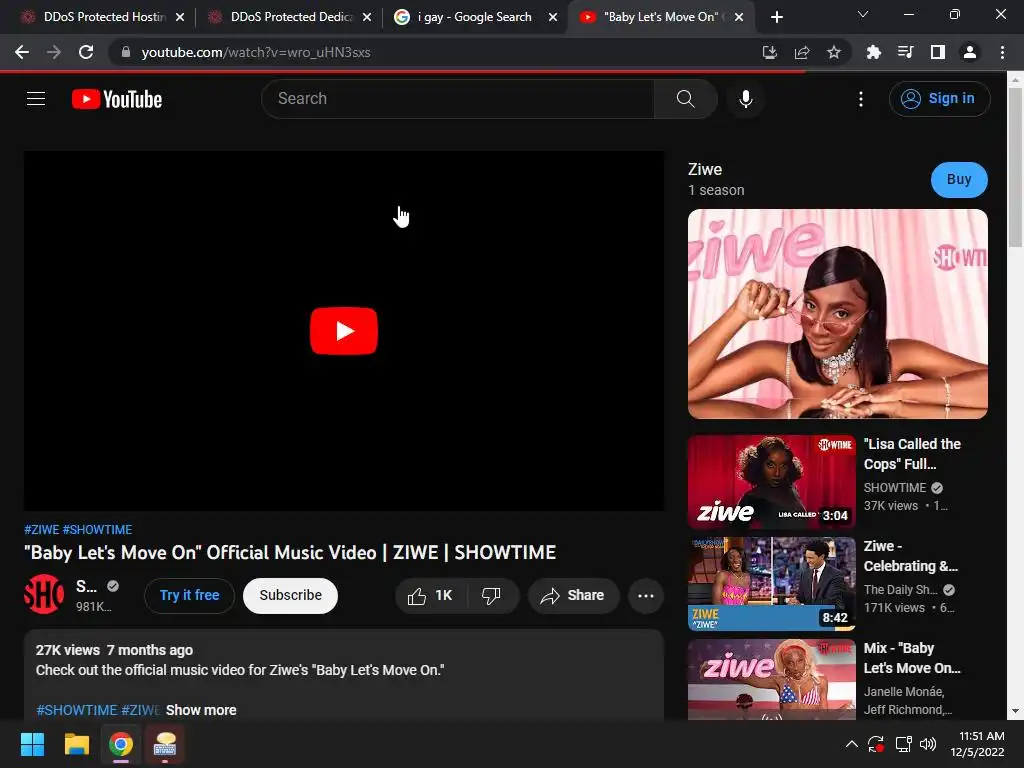Share this page from address bar
This screenshot has height=768, width=1024.
(802, 52)
